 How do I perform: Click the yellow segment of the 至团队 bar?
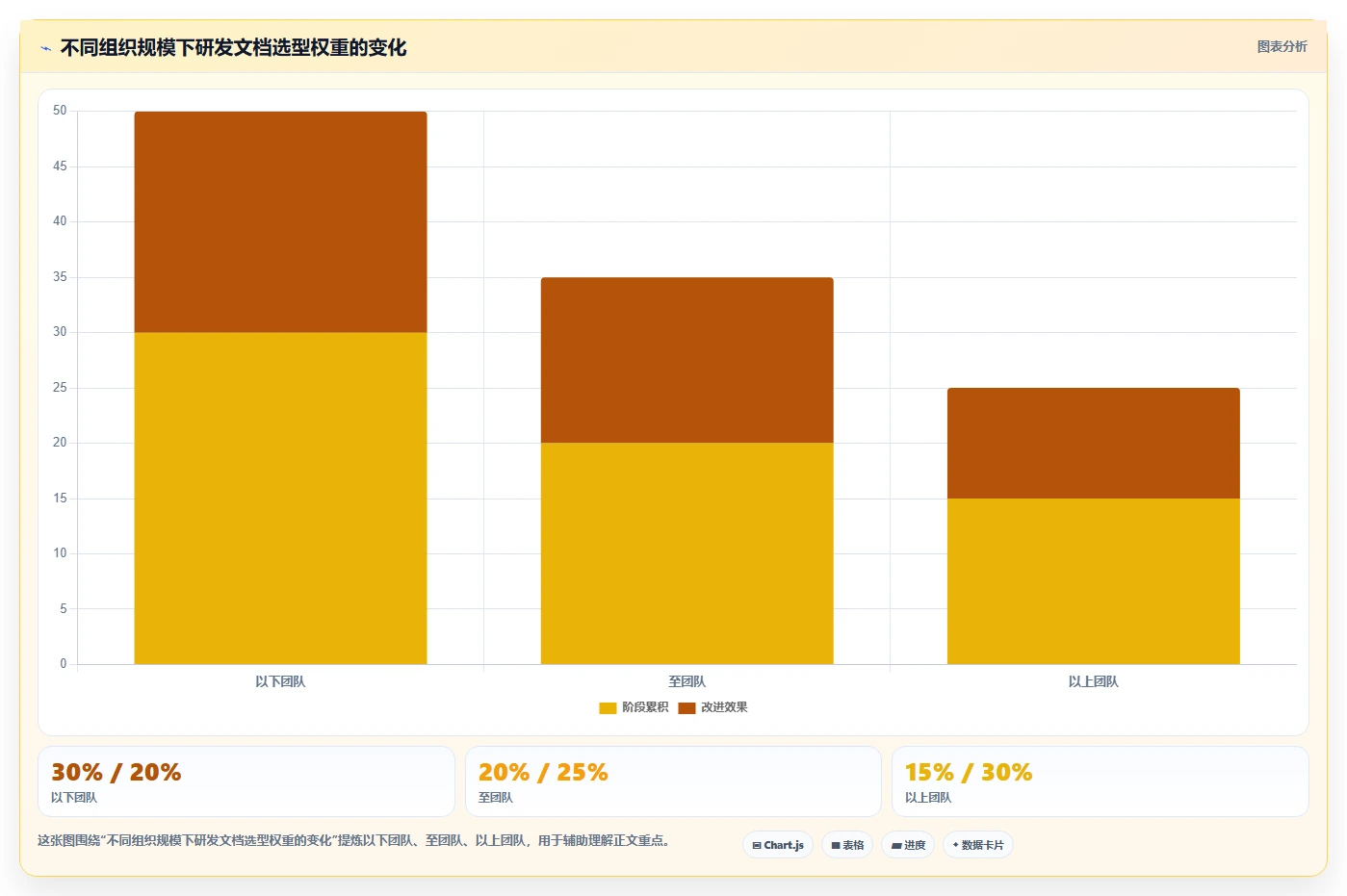pos(686,553)
